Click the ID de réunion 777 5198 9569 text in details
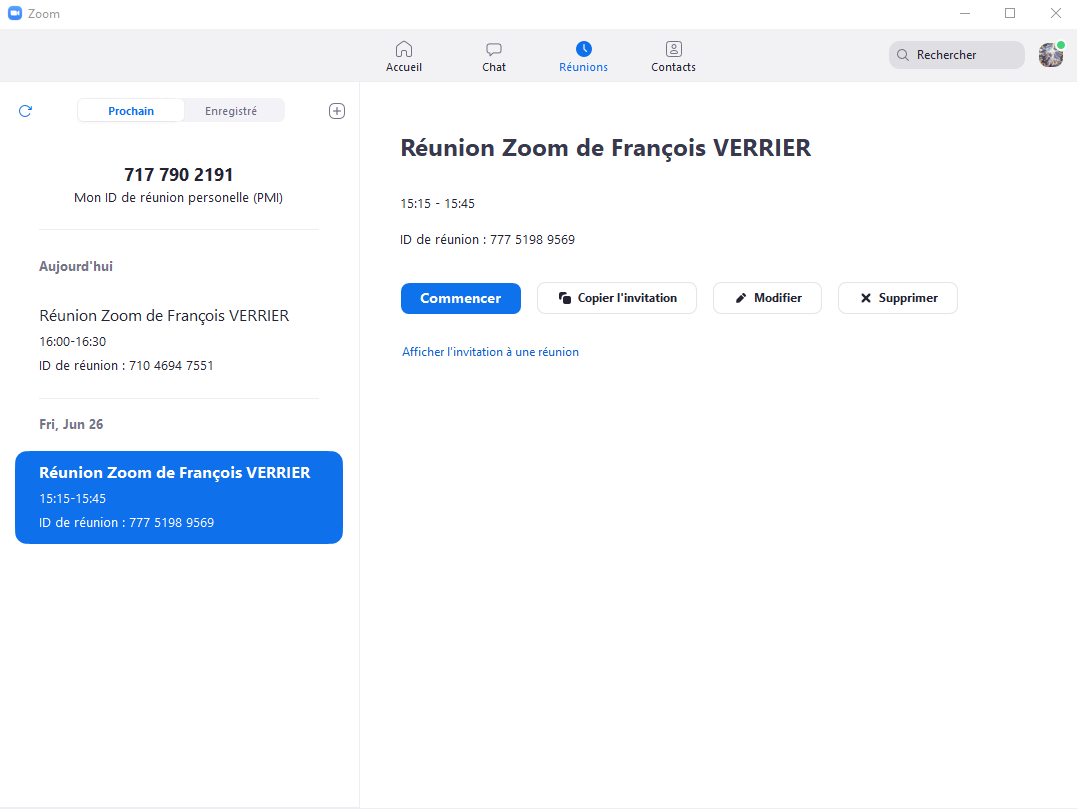1077x809 pixels. pos(488,240)
